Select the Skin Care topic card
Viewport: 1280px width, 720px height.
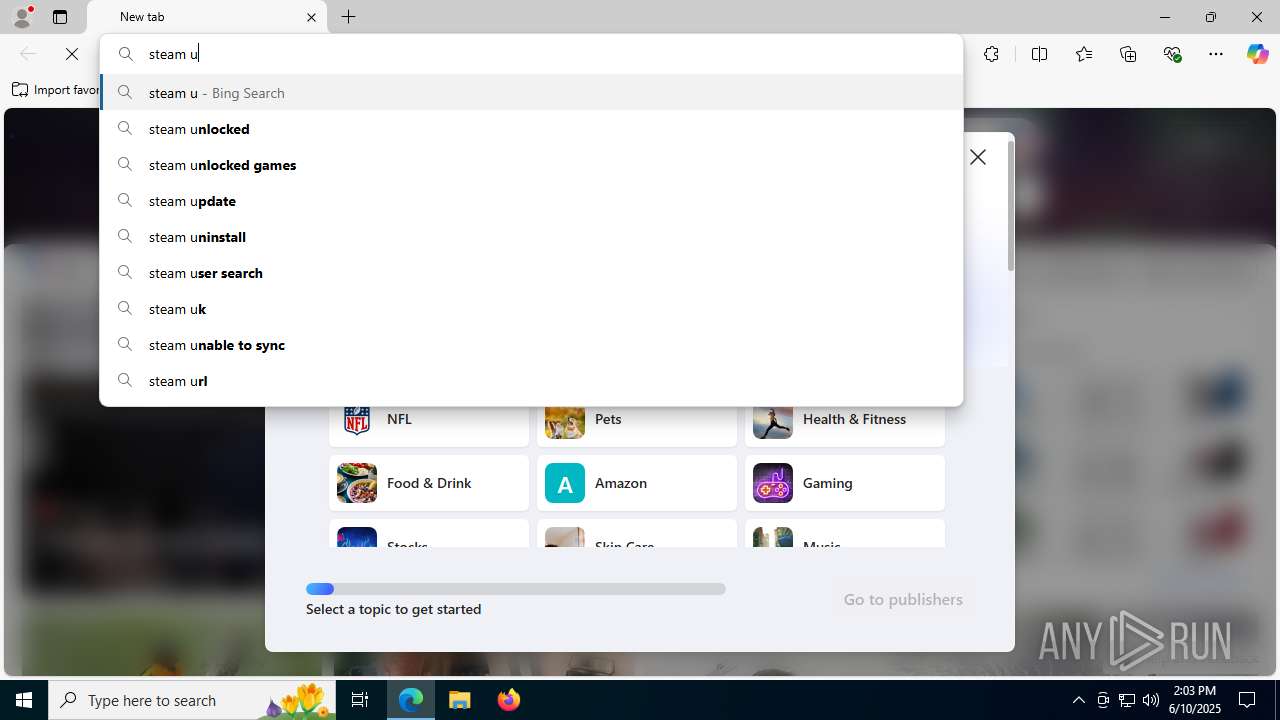637,533
